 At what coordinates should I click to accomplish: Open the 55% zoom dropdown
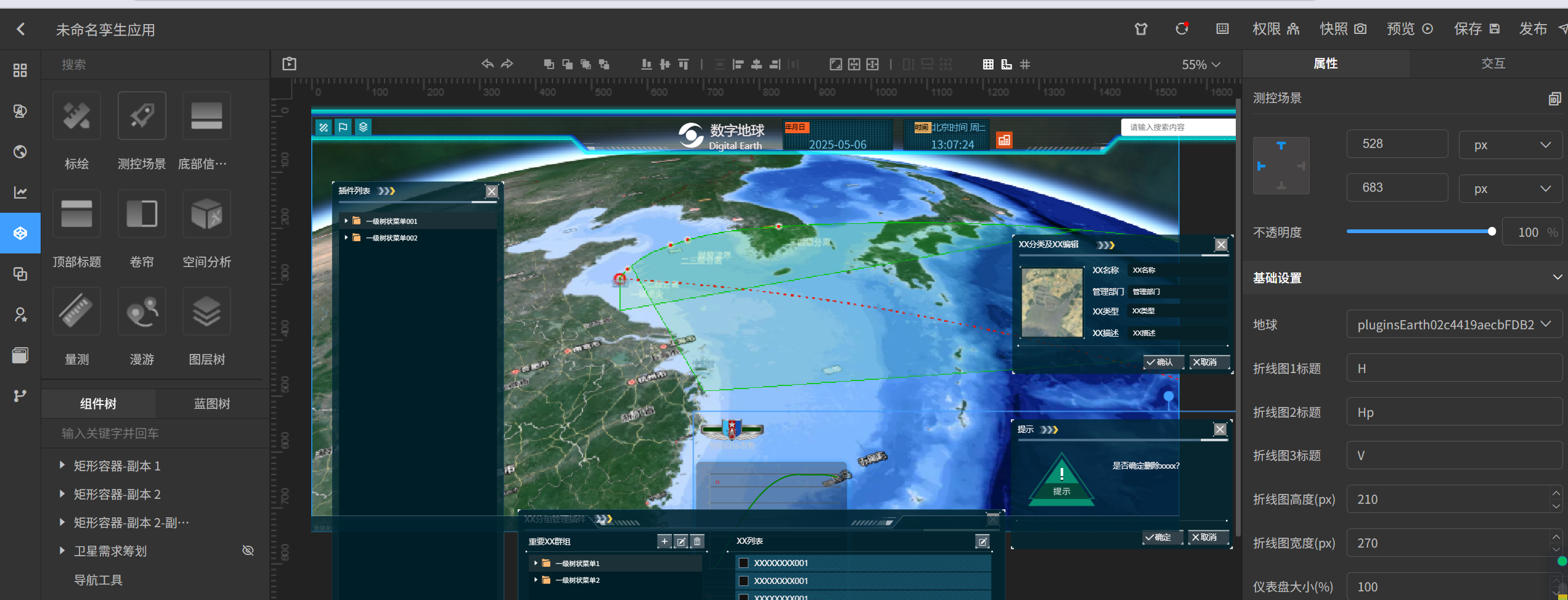pos(1201,65)
